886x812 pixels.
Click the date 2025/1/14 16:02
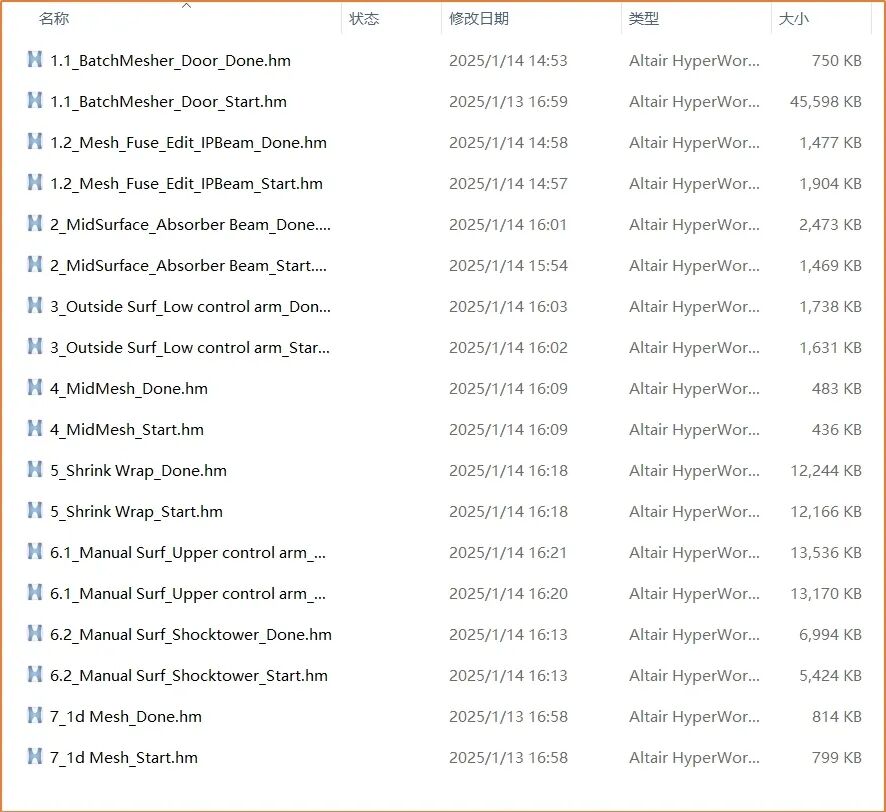coord(508,348)
